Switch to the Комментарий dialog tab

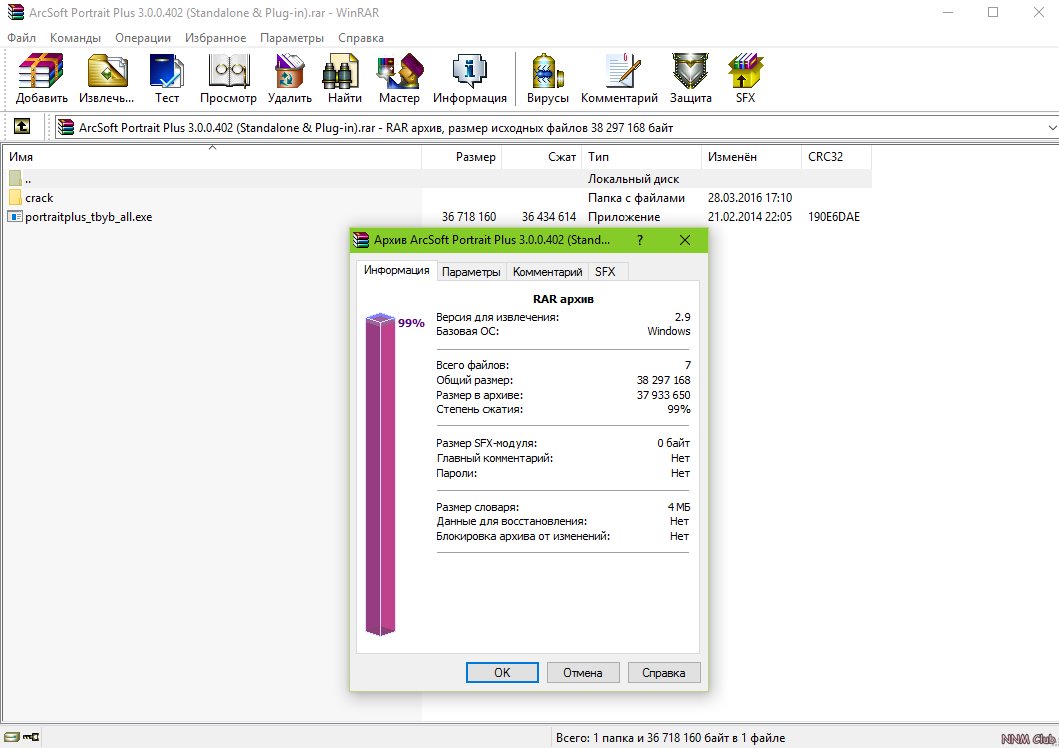pyautogui.click(x=547, y=272)
